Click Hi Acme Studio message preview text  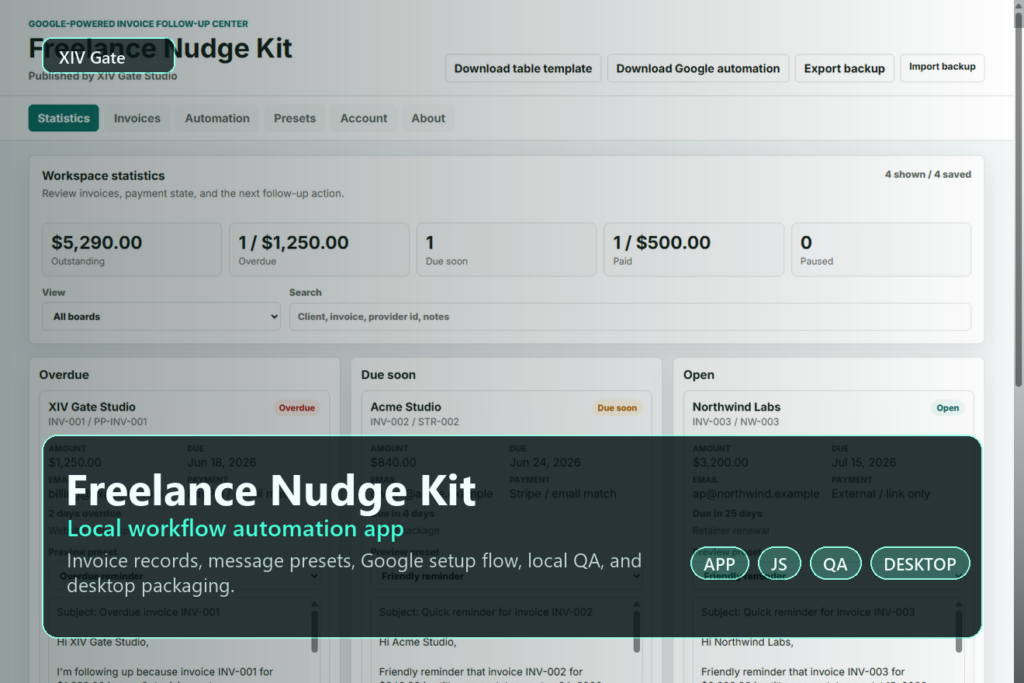tap(417, 642)
